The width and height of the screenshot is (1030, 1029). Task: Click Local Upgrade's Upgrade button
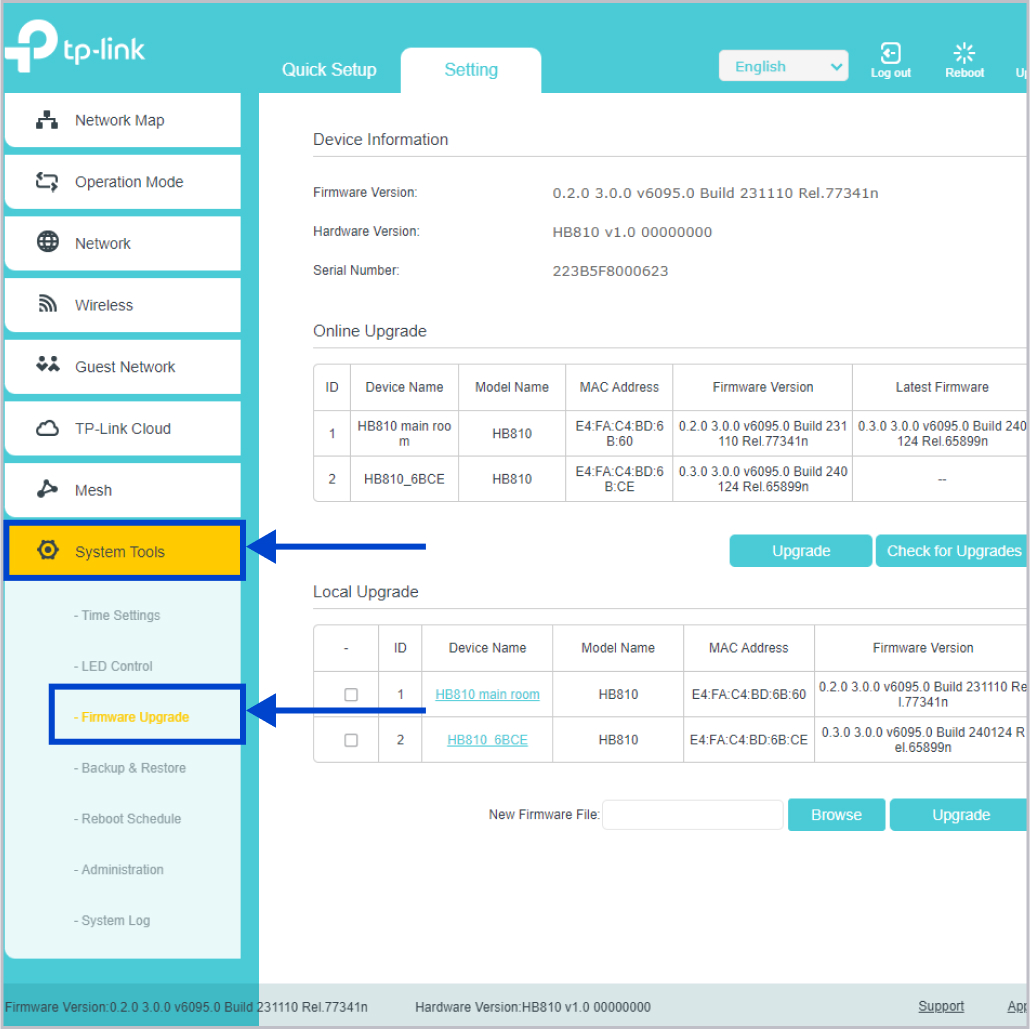coord(960,815)
